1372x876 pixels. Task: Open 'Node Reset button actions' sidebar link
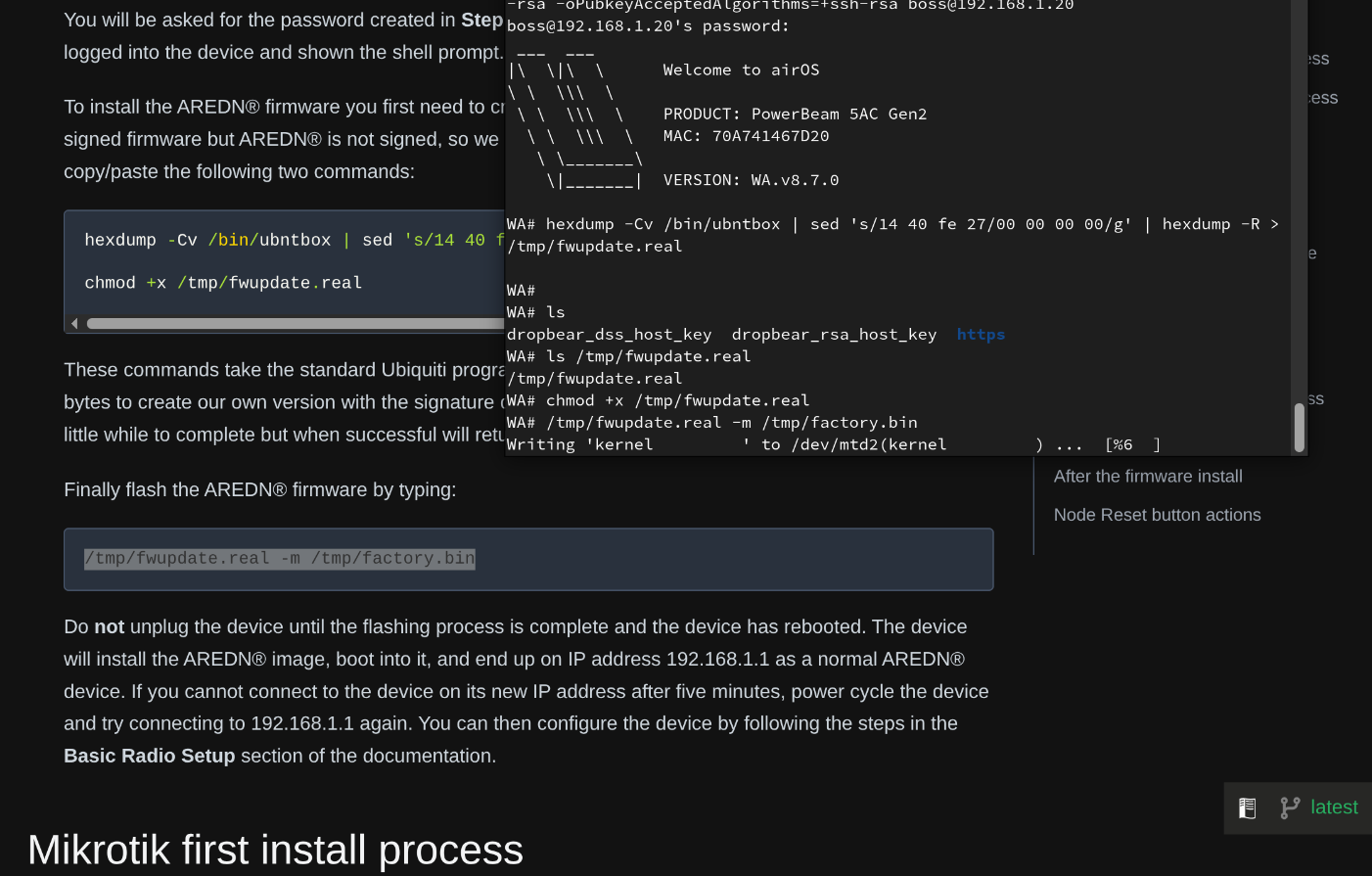pyautogui.click(x=1157, y=514)
